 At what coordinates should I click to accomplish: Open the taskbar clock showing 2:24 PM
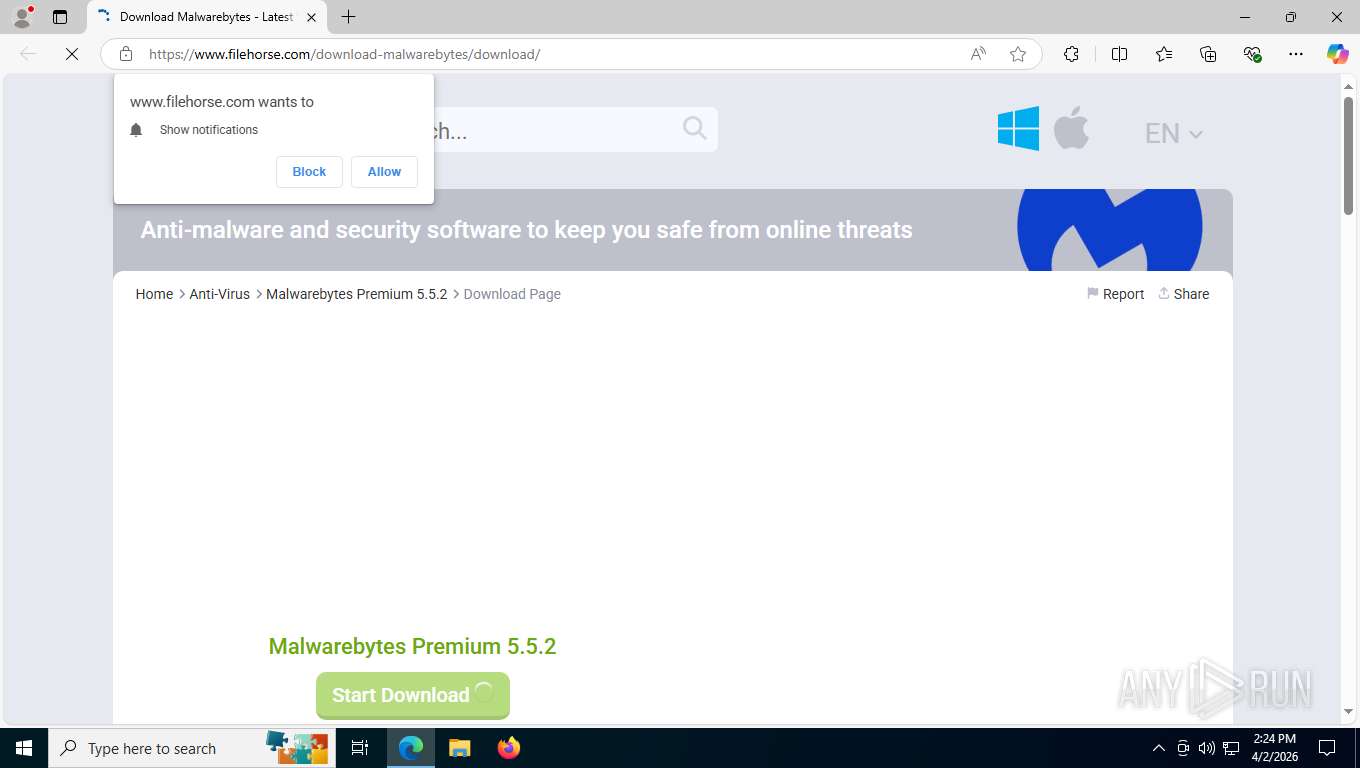pyautogui.click(x=1275, y=748)
